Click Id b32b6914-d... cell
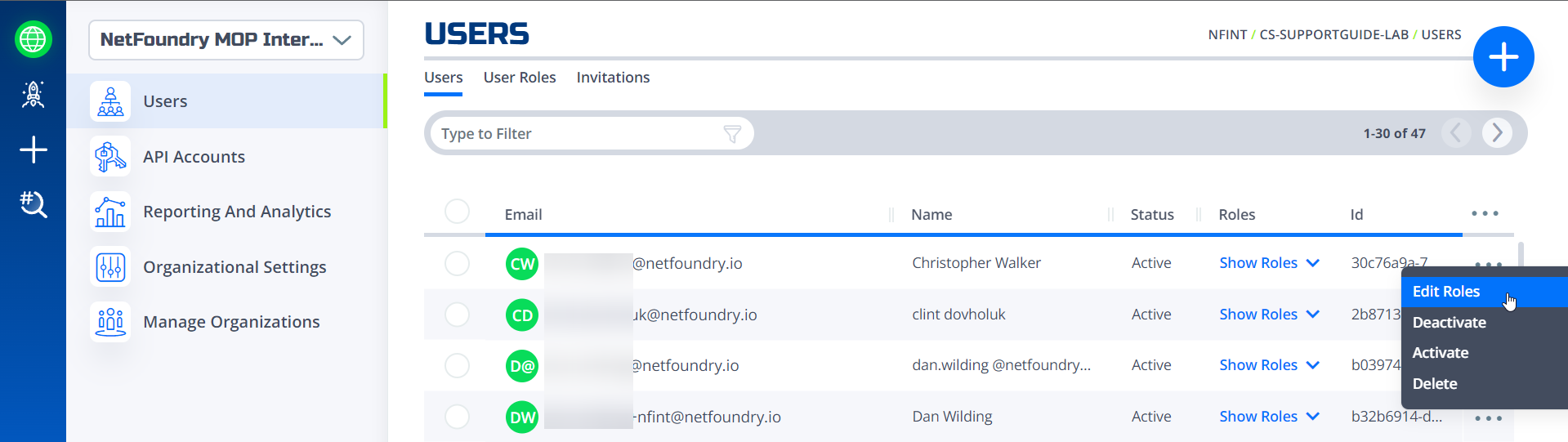 [1396, 417]
